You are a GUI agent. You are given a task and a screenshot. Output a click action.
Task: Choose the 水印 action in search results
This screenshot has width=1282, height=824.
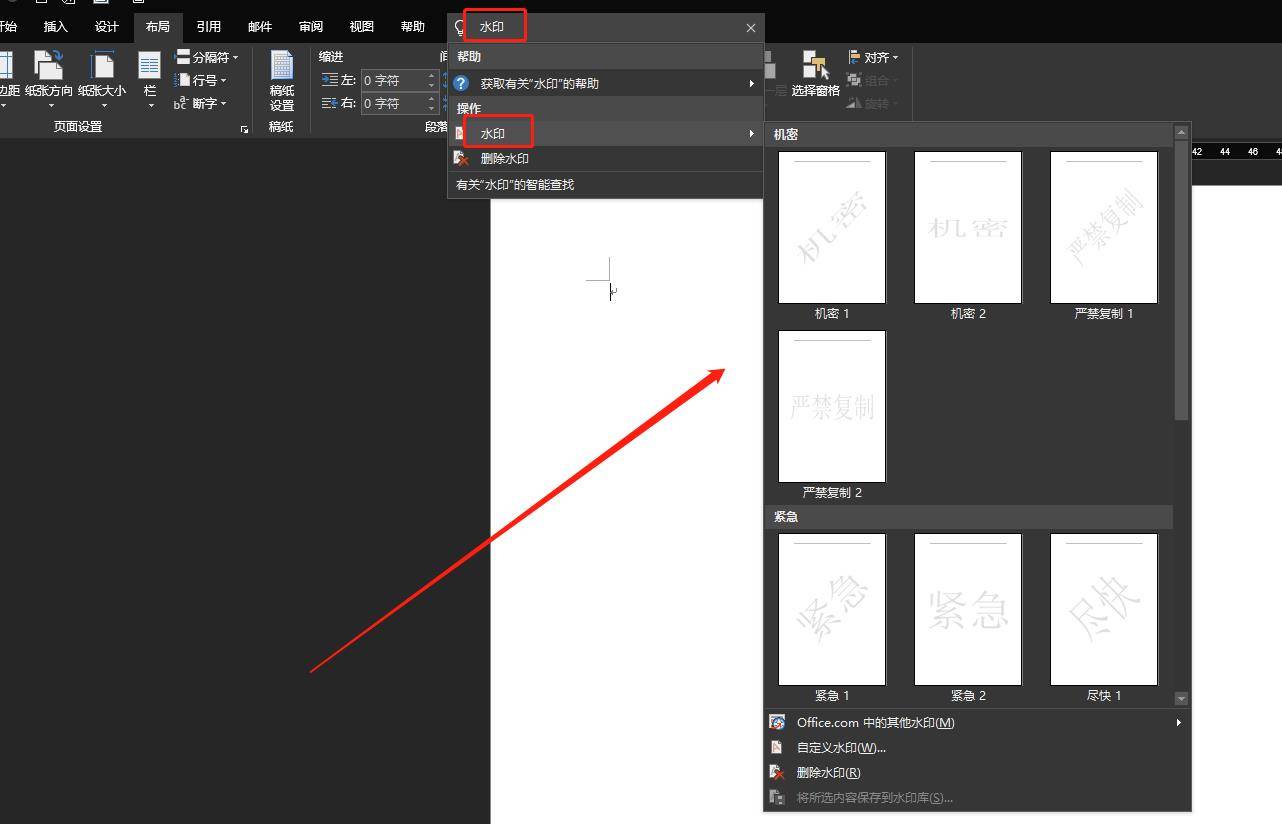point(605,133)
